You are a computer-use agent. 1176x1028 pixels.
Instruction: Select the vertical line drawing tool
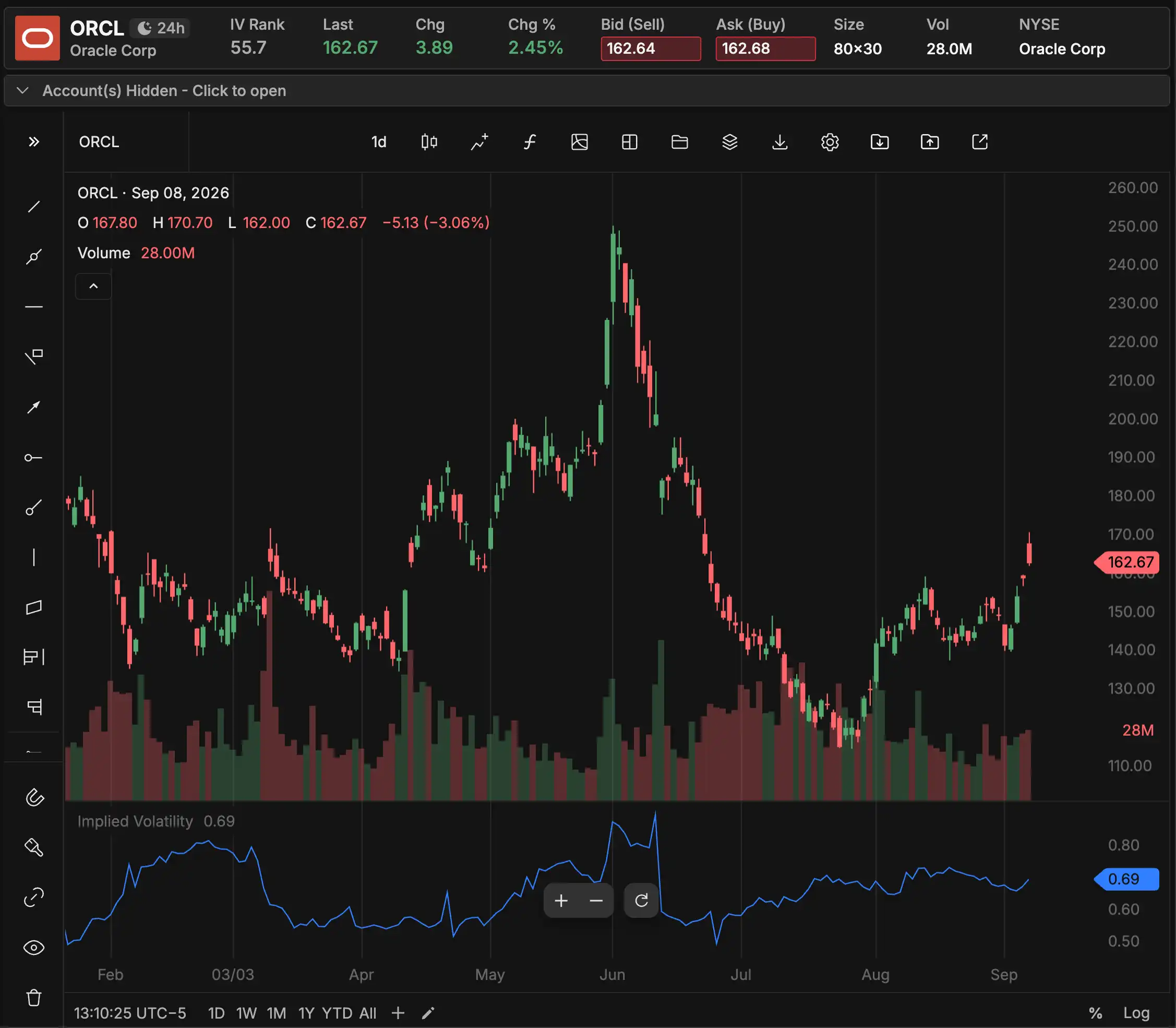coord(34,558)
